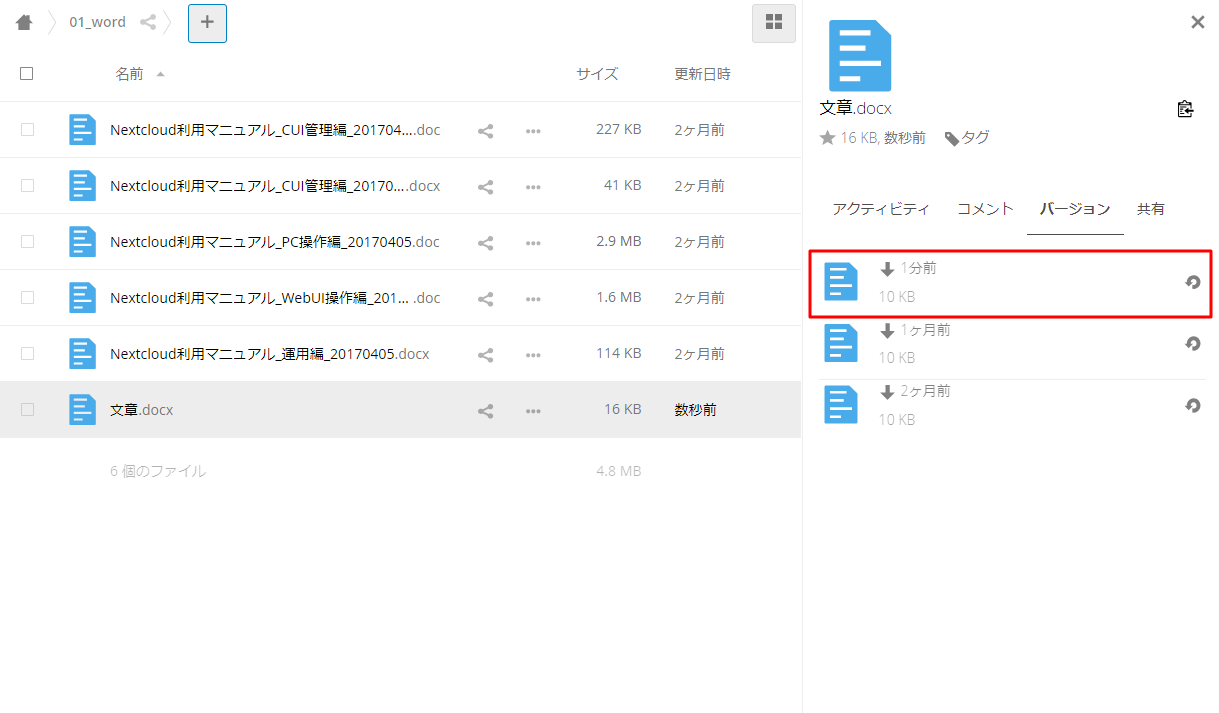Click the 2ヶ月前 version document thumbnail
1219x713 pixels.
click(x=841, y=404)
